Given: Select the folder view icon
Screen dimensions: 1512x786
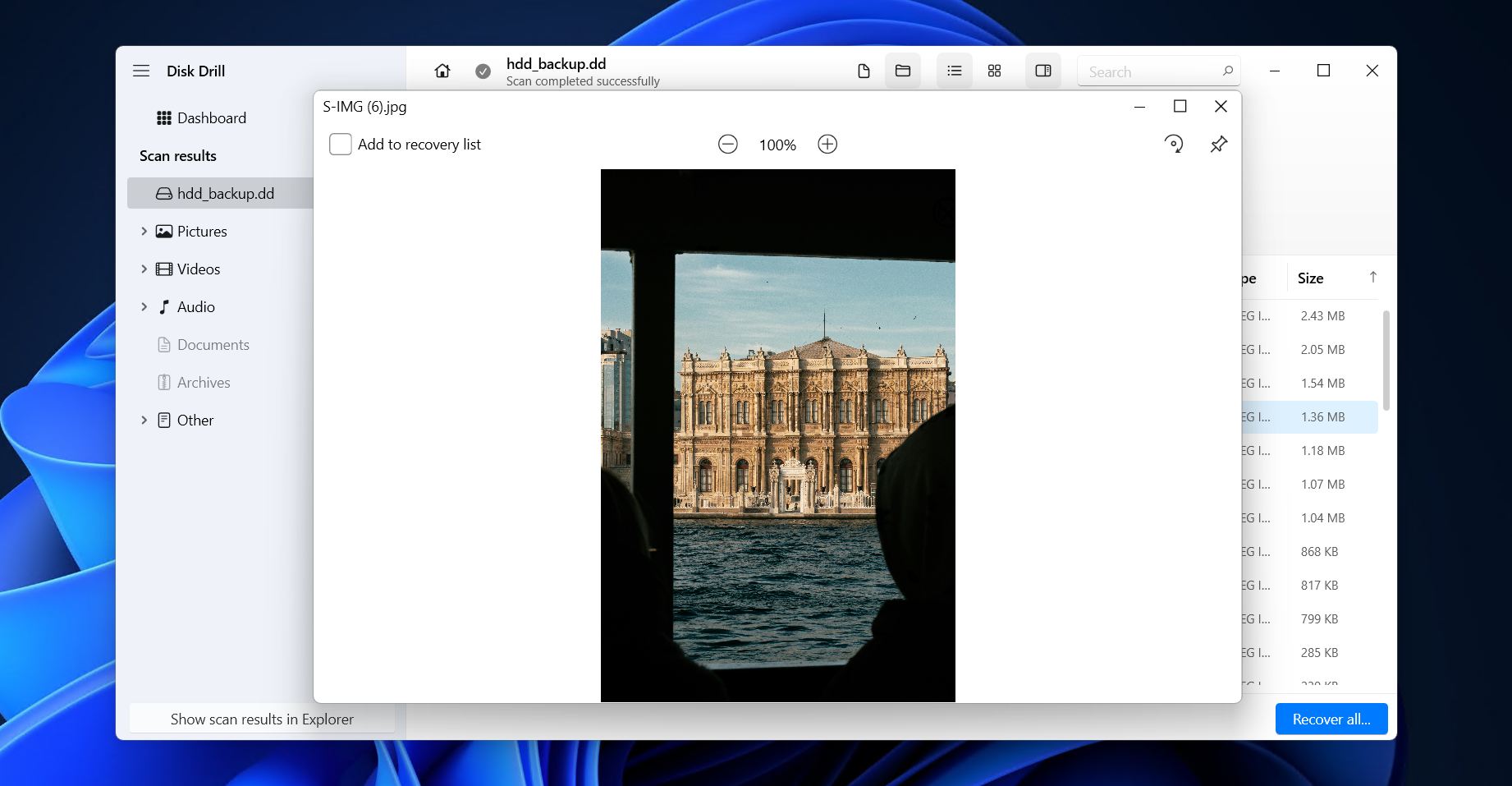Looking at the screenshot, I should [903, 71].
